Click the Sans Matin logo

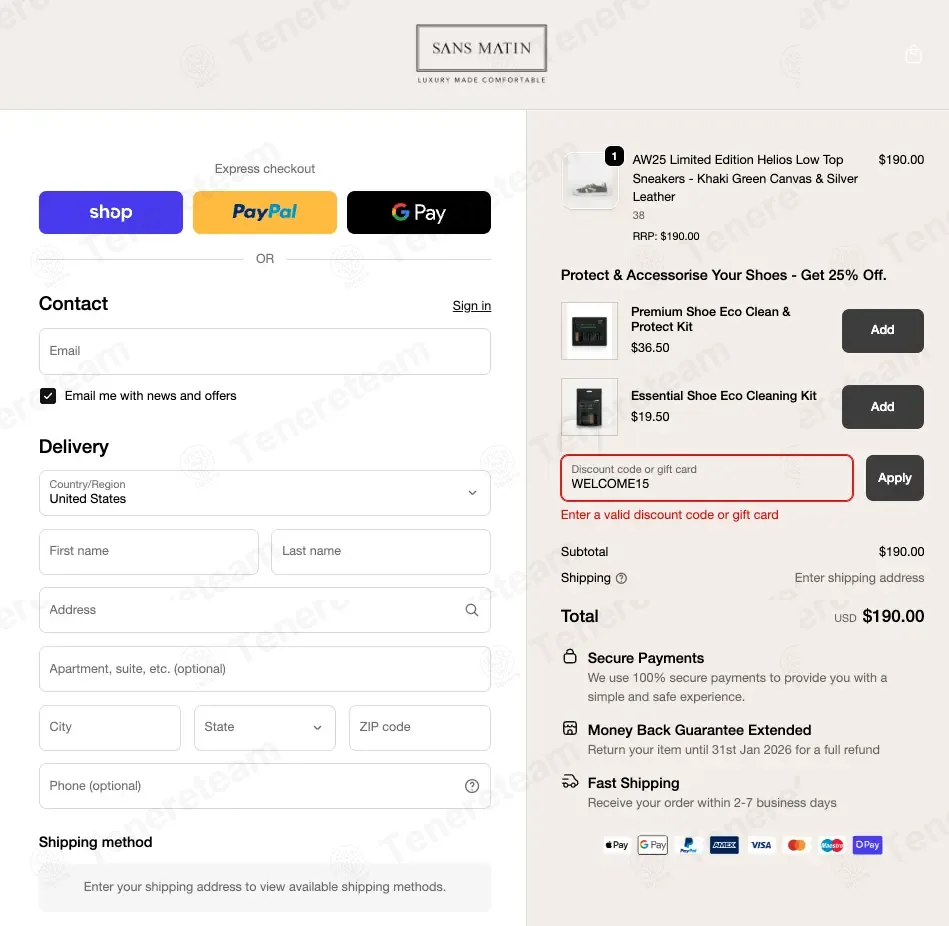pos(481,54)
